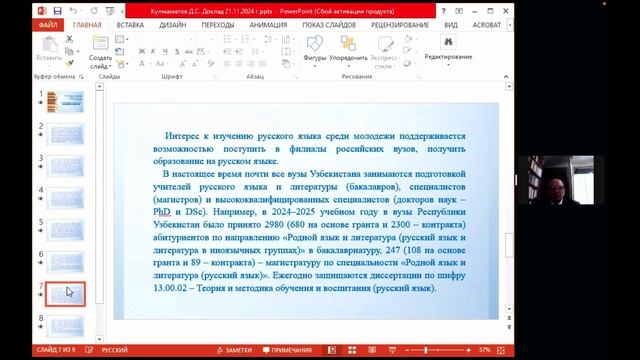
Task: Click the СЛАЙД 7 ИЗ 9 indicator
Action: pos(56,350)
